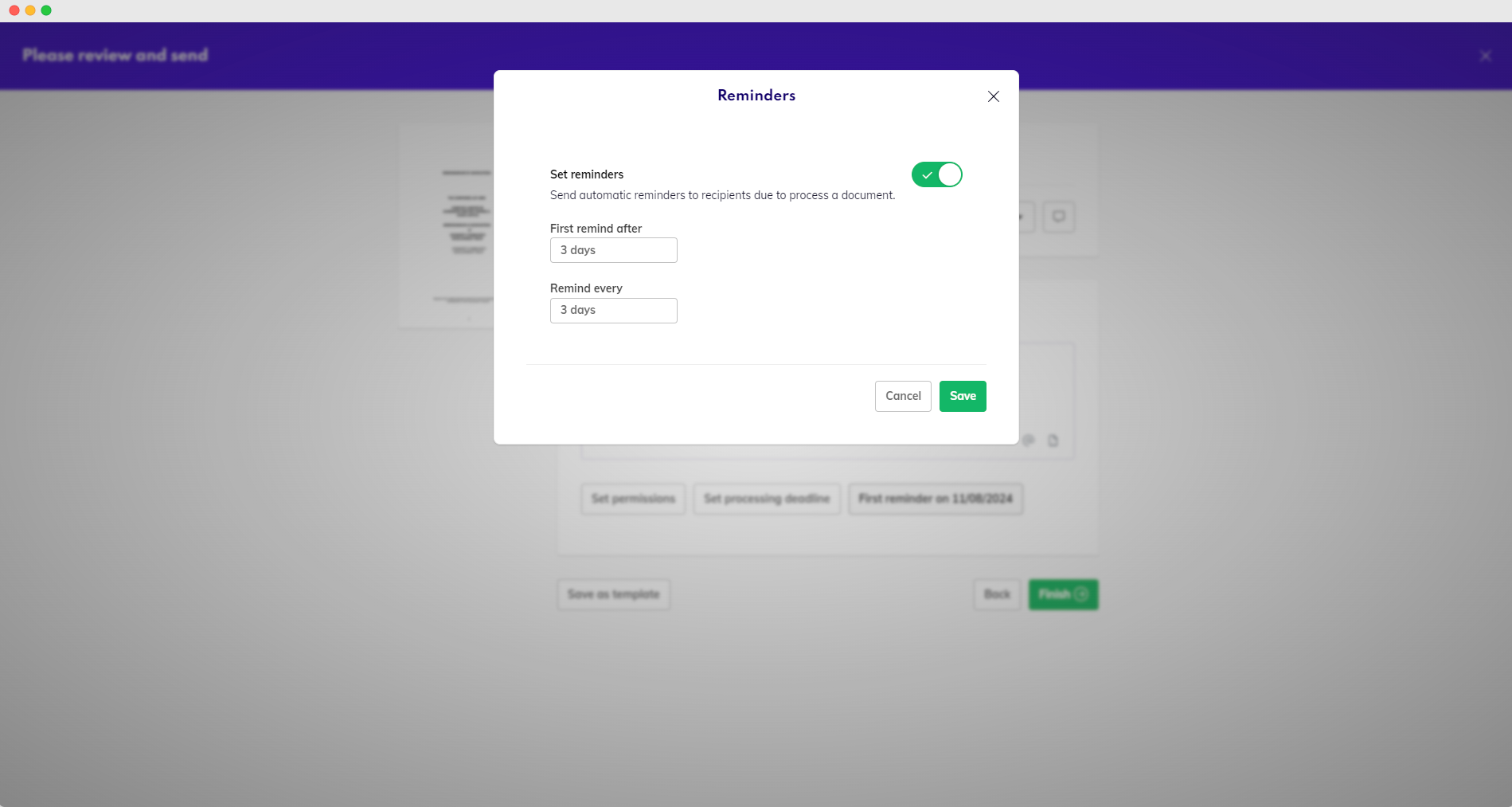Save the reminder settings
This screenshot has width=1512, height=807.
[962, 396]
